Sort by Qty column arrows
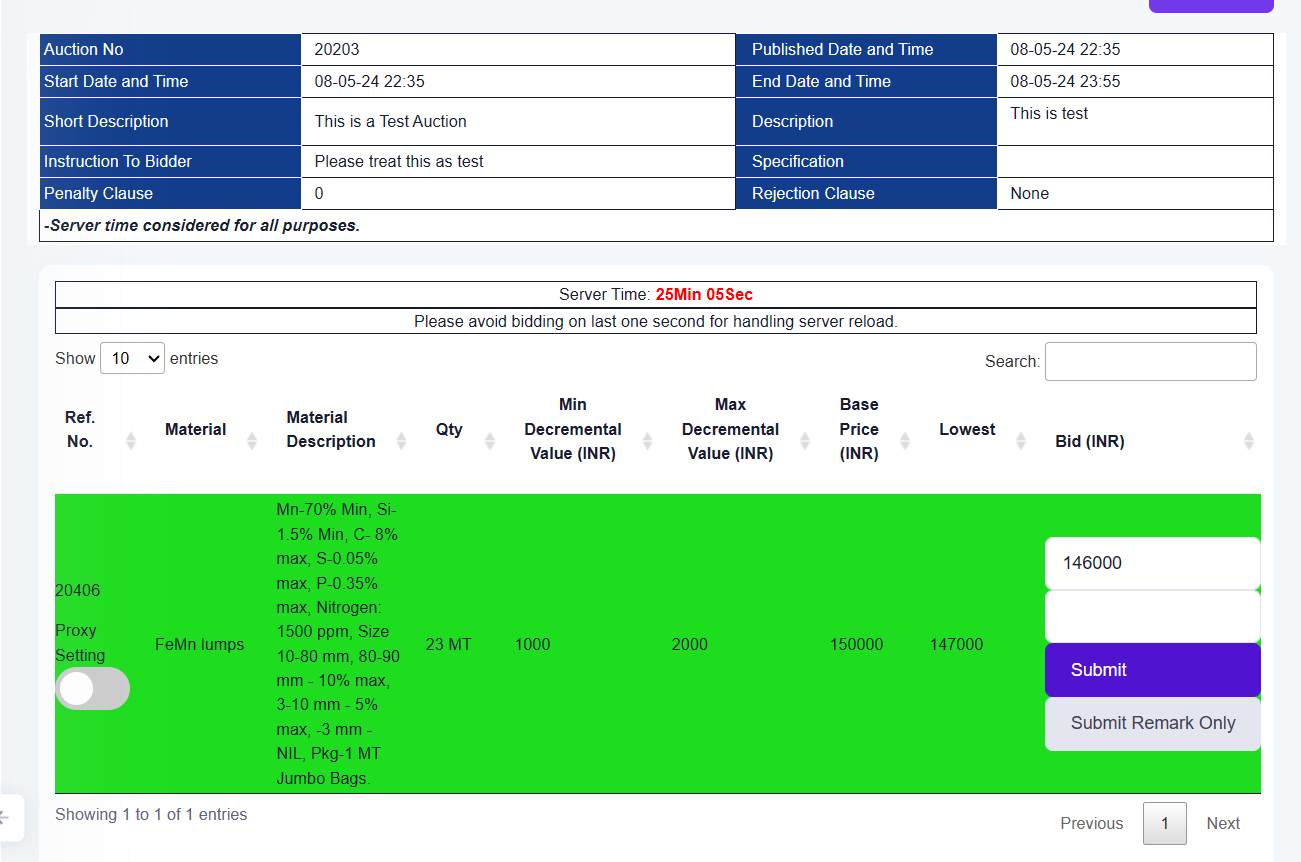Image resolution: width=1301 pixels, height=862 pixels. tap(490, 441)
